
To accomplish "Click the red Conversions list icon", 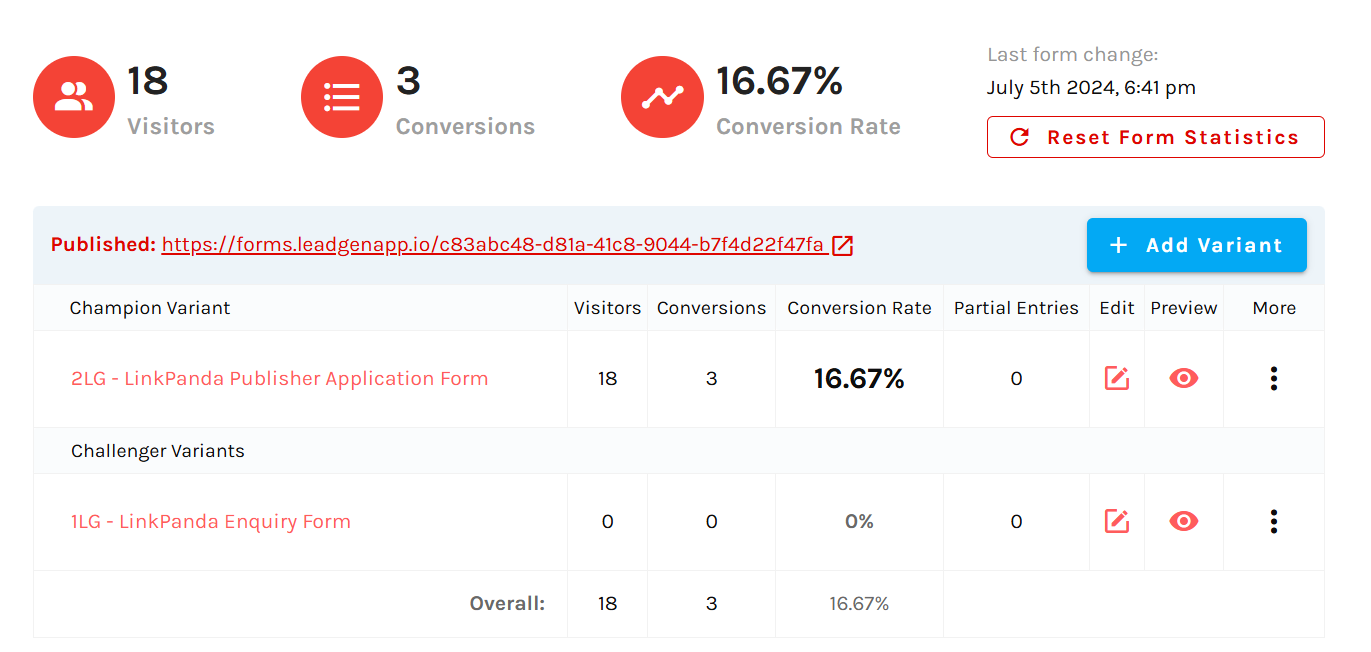I will [x=342, y=97].
